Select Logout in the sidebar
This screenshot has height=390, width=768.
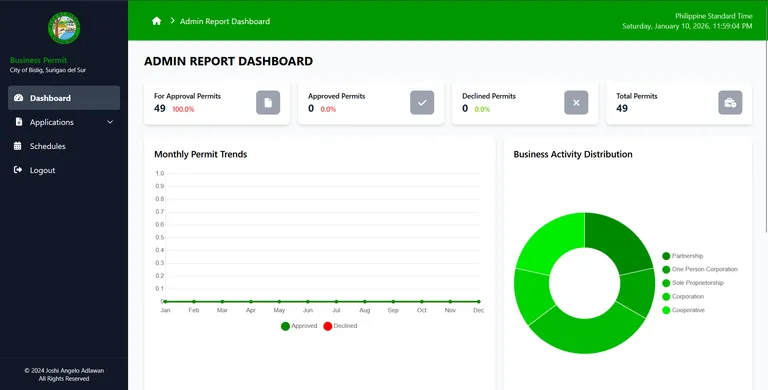64,170
